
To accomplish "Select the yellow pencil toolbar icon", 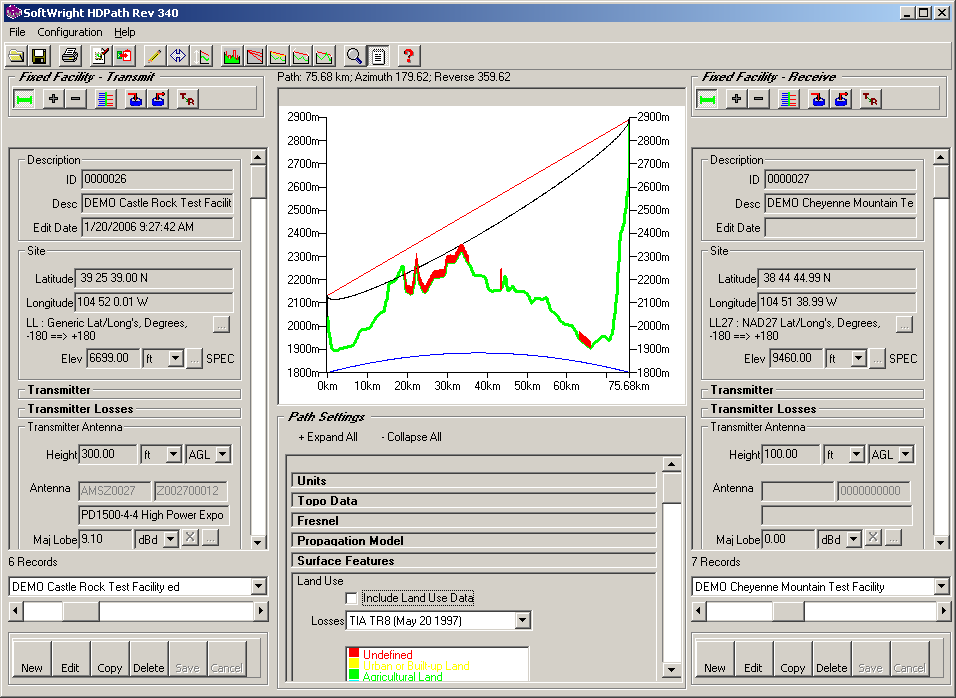I will coord(154,56).
